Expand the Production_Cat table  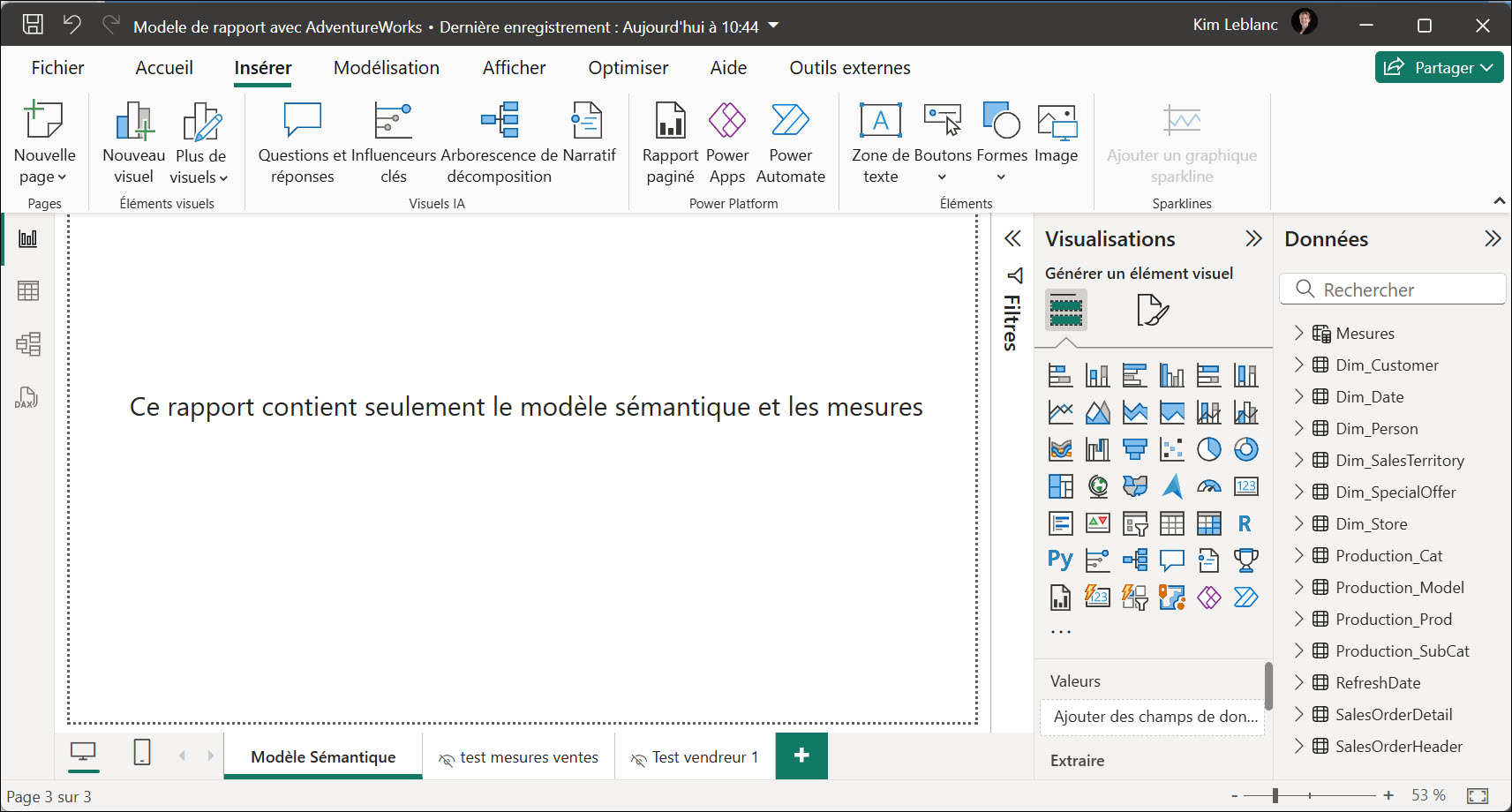1298,555
